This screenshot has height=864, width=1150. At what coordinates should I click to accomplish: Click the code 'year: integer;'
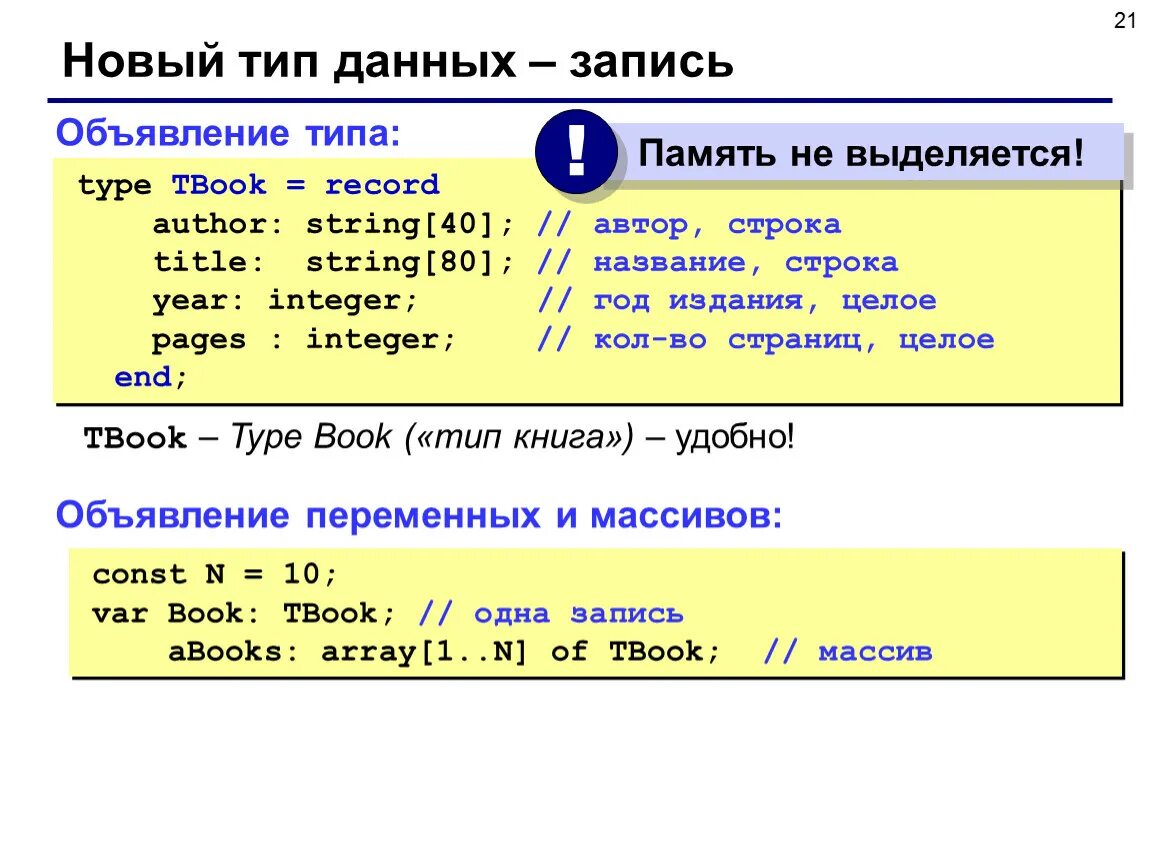[285, 301]
